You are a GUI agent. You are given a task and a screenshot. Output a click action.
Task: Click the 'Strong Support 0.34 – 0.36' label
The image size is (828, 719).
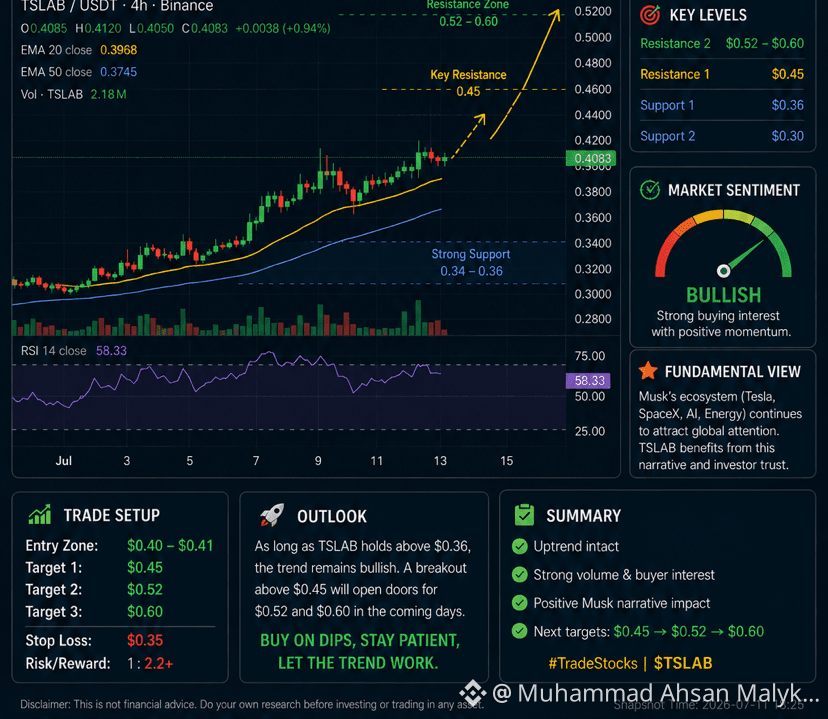coord(471,262)
